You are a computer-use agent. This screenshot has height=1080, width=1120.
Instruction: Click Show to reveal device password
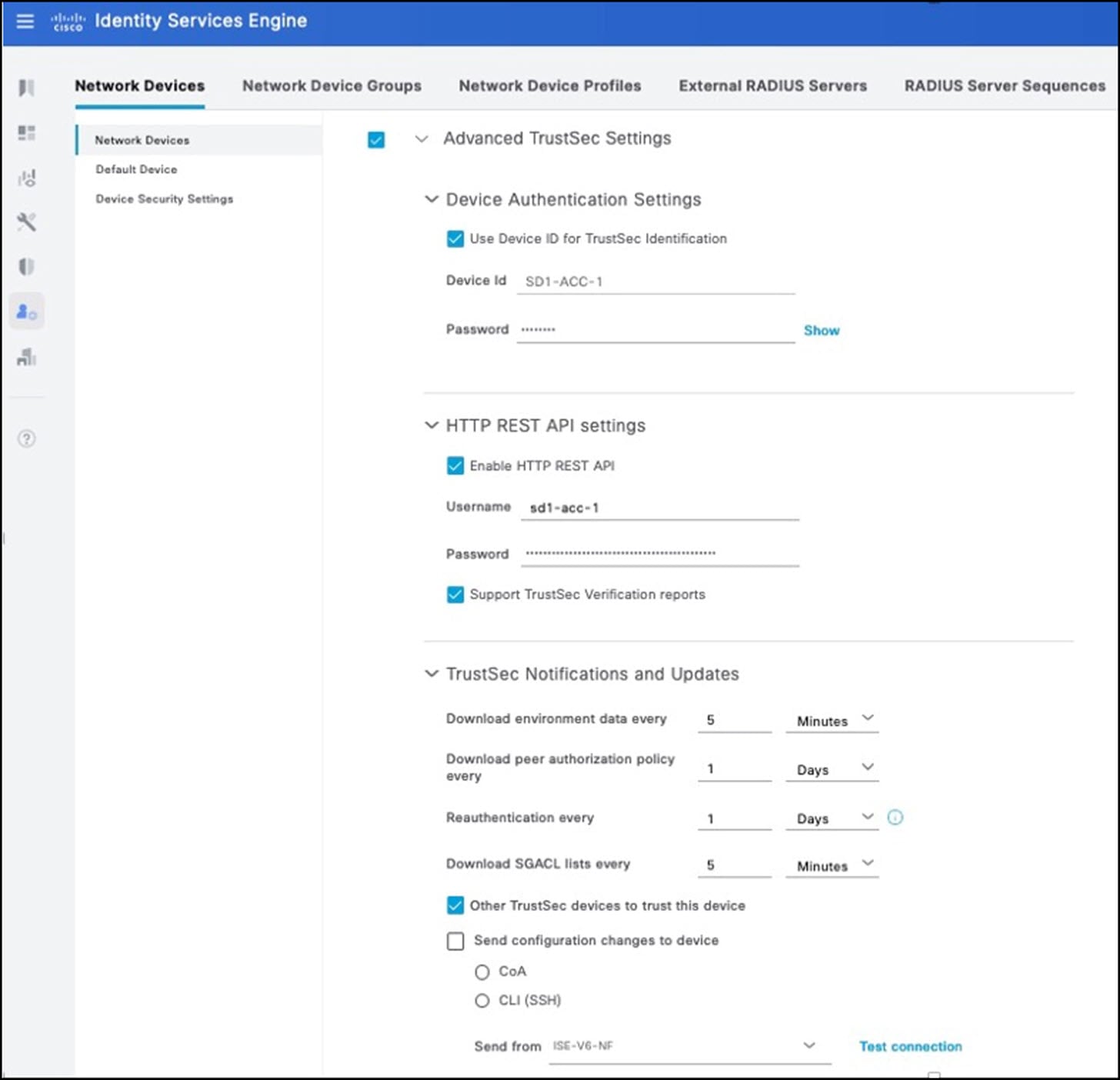pyautogui.click(x=822, y=330)
